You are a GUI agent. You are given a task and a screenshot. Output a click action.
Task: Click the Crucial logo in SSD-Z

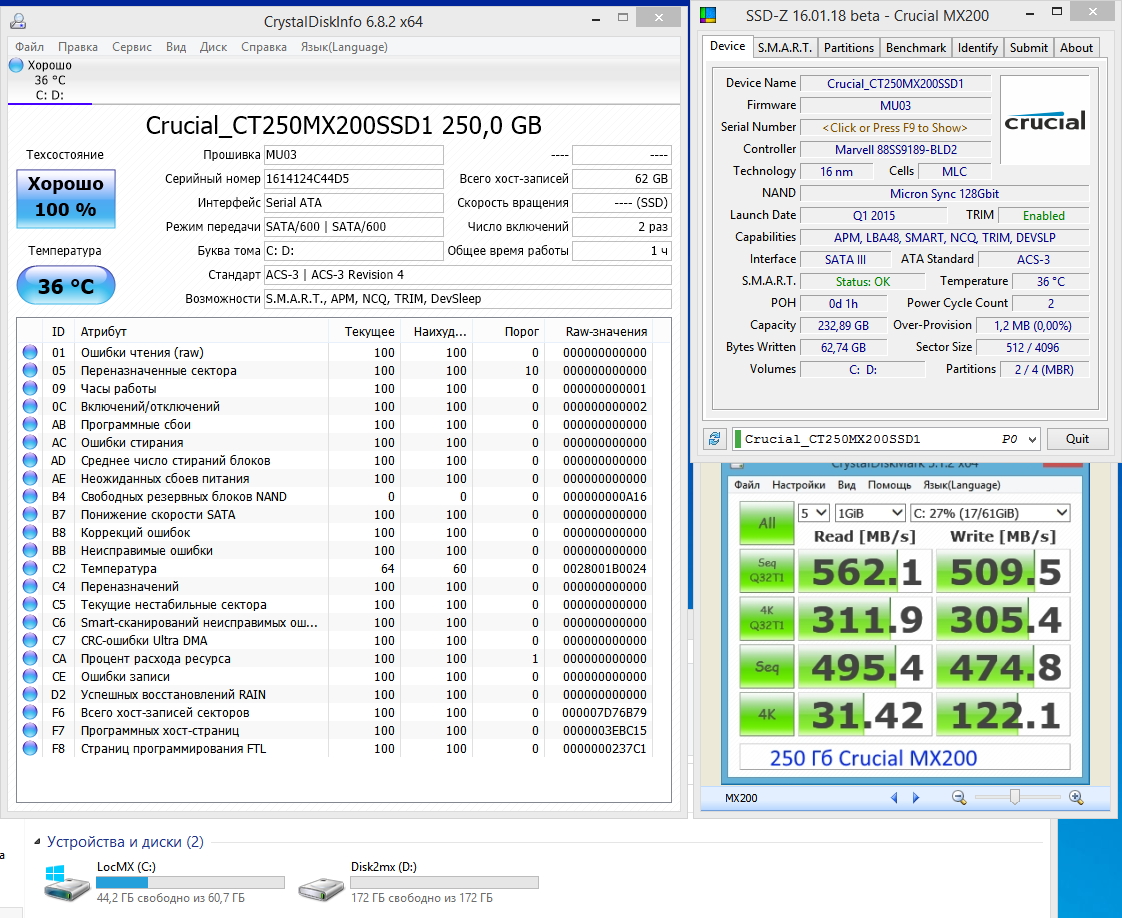point(1045,120)
